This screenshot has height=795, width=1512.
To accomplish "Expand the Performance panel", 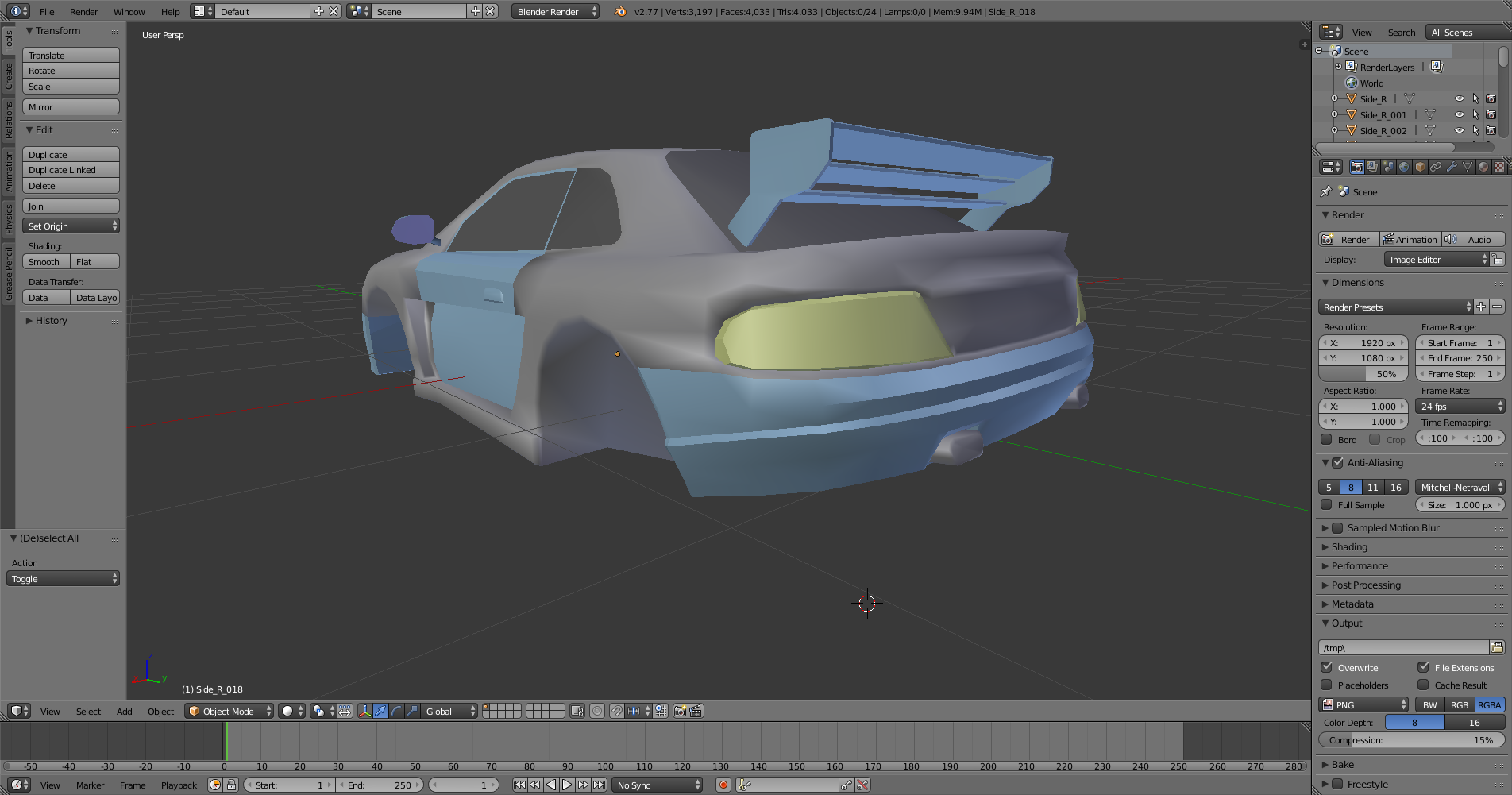I will 1360,566.
